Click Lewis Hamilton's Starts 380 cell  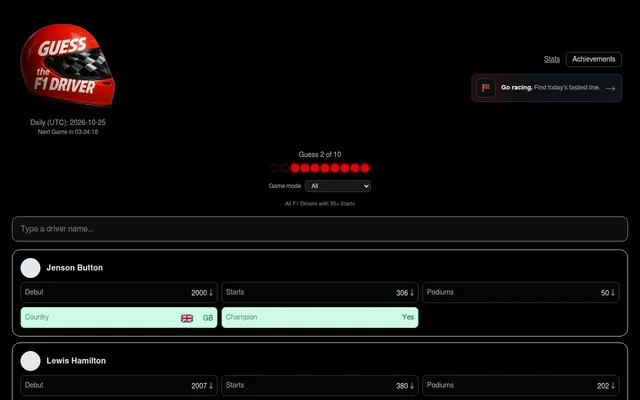(x=320, y=386)
